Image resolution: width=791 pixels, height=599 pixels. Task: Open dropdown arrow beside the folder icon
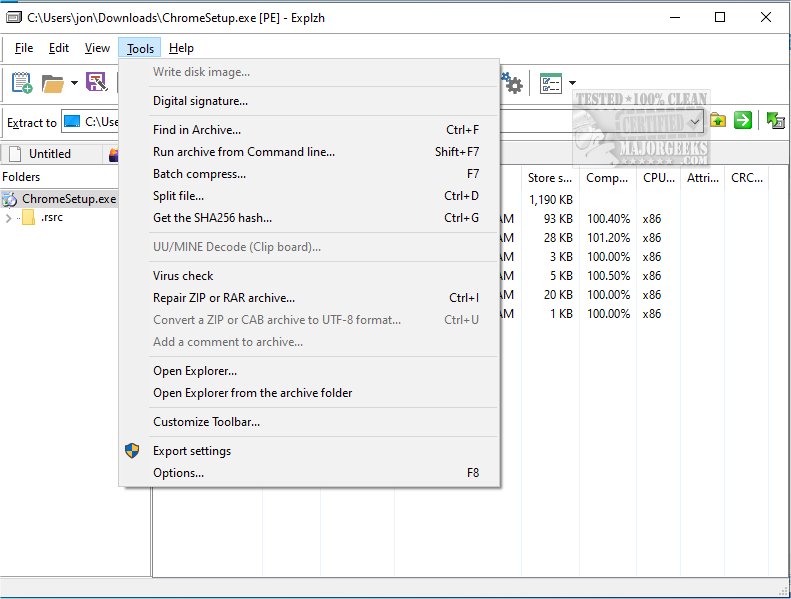(x=74, y=83)
